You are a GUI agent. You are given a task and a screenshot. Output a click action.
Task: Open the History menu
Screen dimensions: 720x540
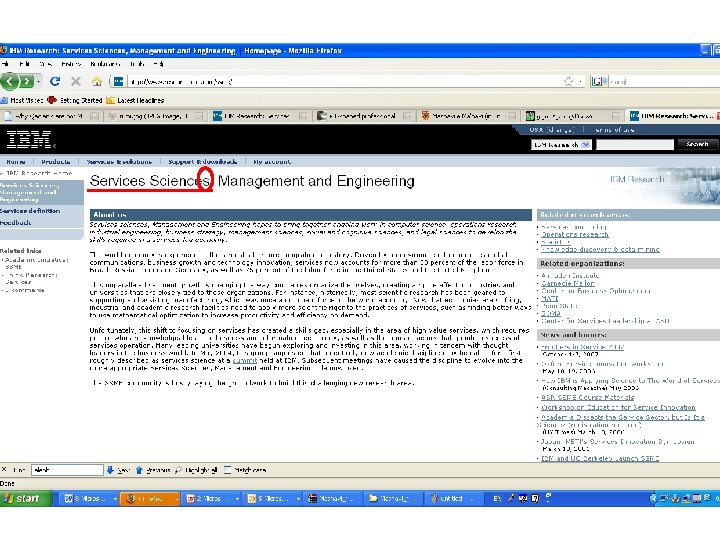click(71, 64)
